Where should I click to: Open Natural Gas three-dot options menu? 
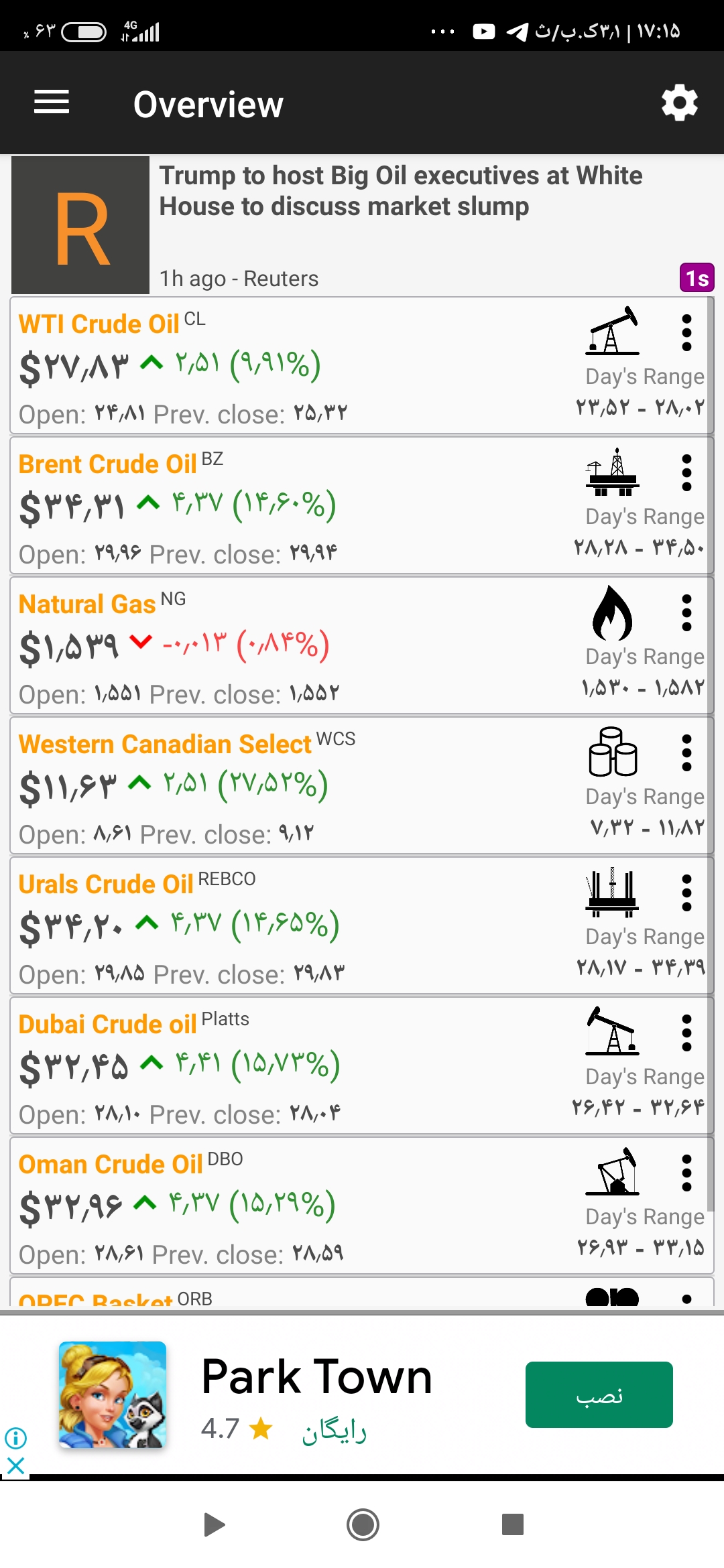[x=686, y=613]
